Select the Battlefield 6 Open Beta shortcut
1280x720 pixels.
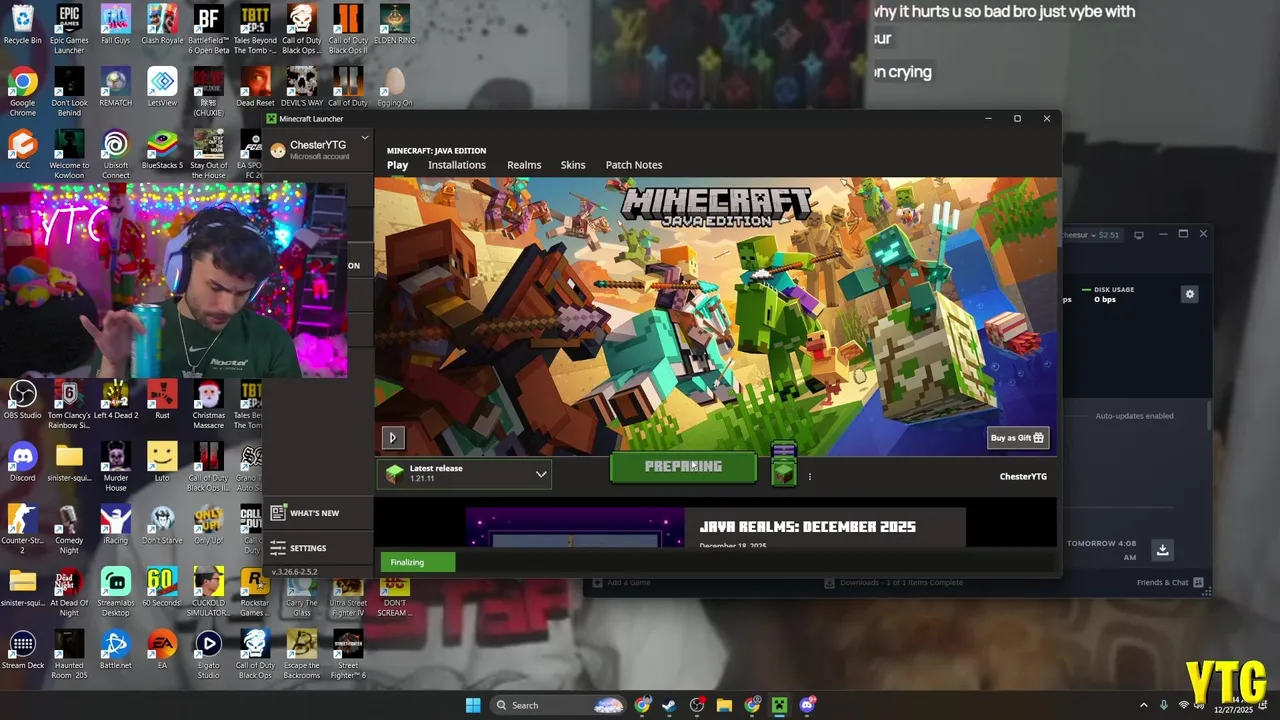[208, 29]
